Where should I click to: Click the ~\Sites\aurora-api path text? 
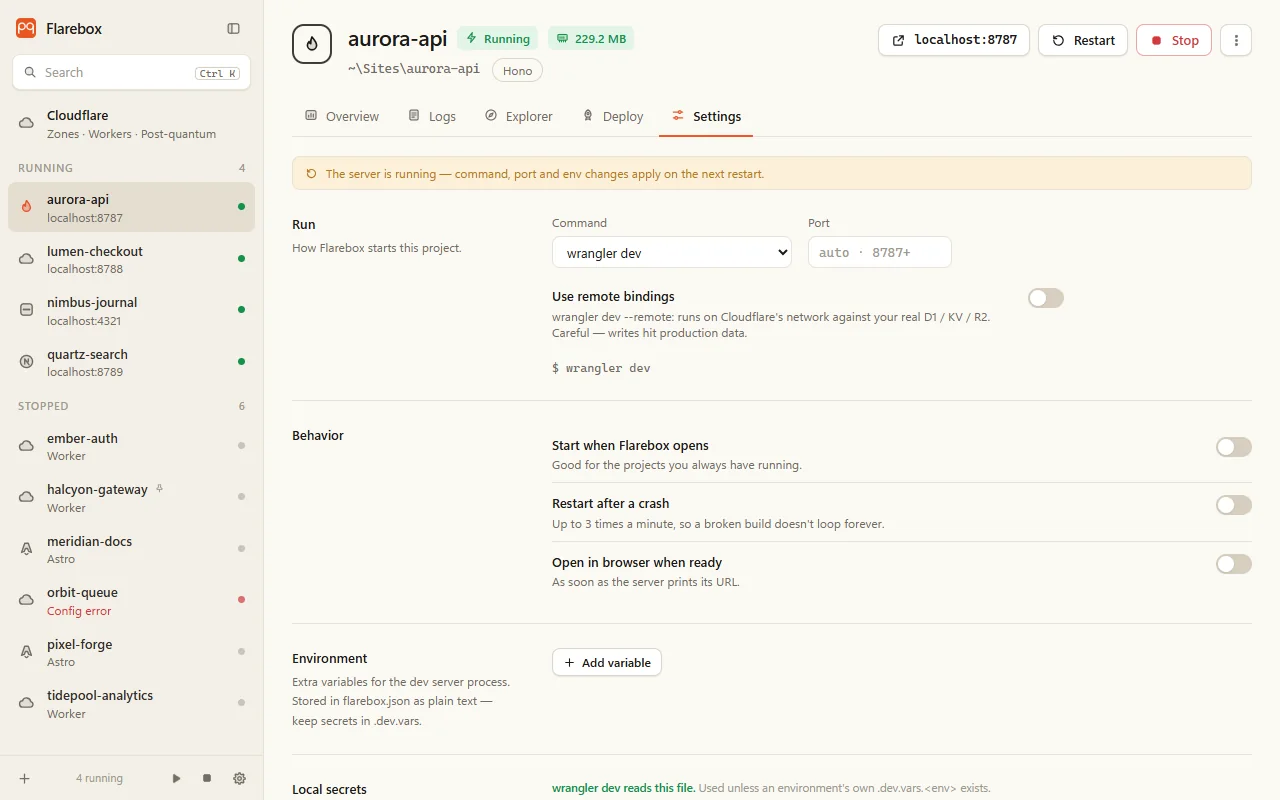click(x=414, y=69)
